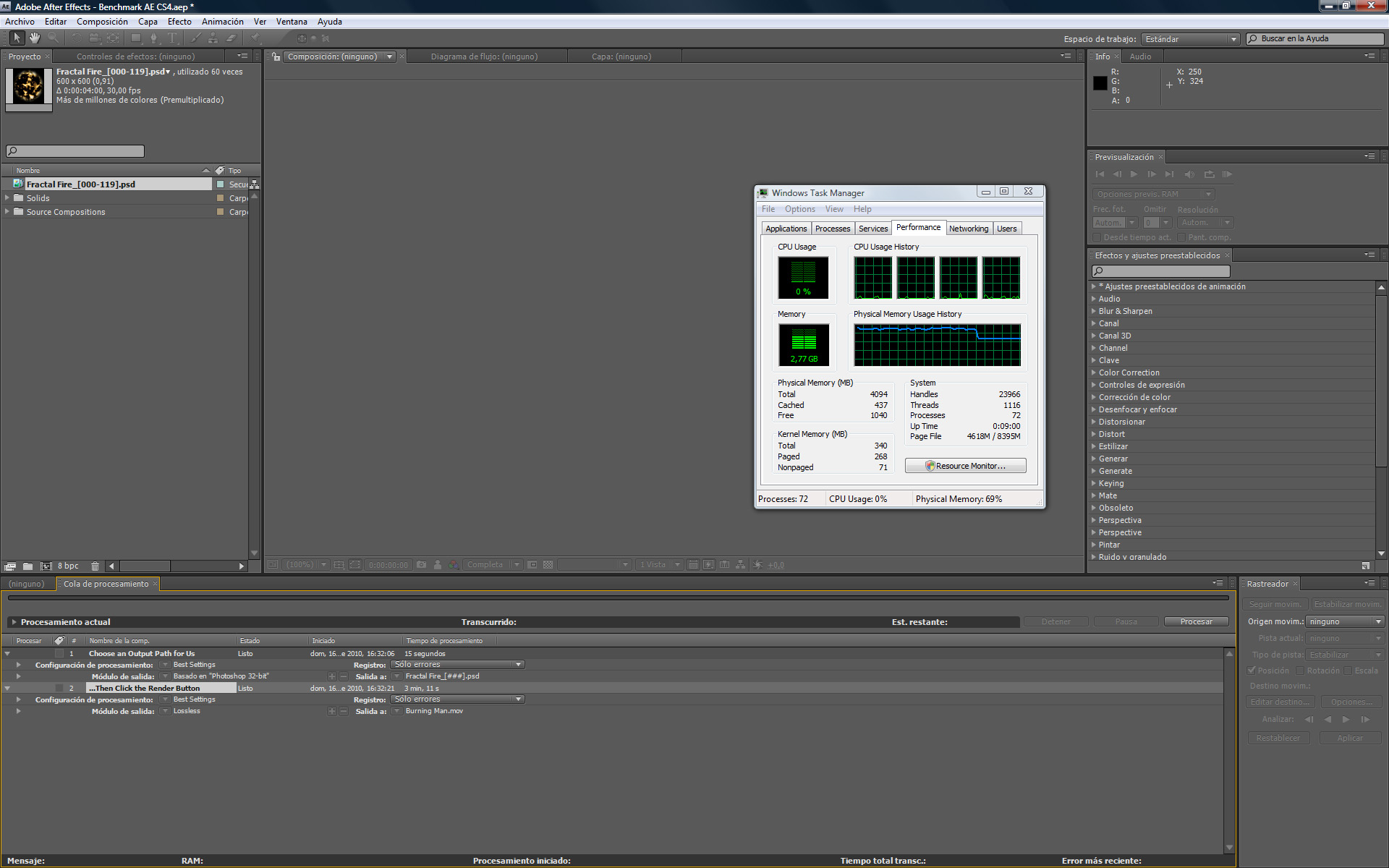Open Resource Monitor from Task Manager
1389x868 pixels.
965,467
